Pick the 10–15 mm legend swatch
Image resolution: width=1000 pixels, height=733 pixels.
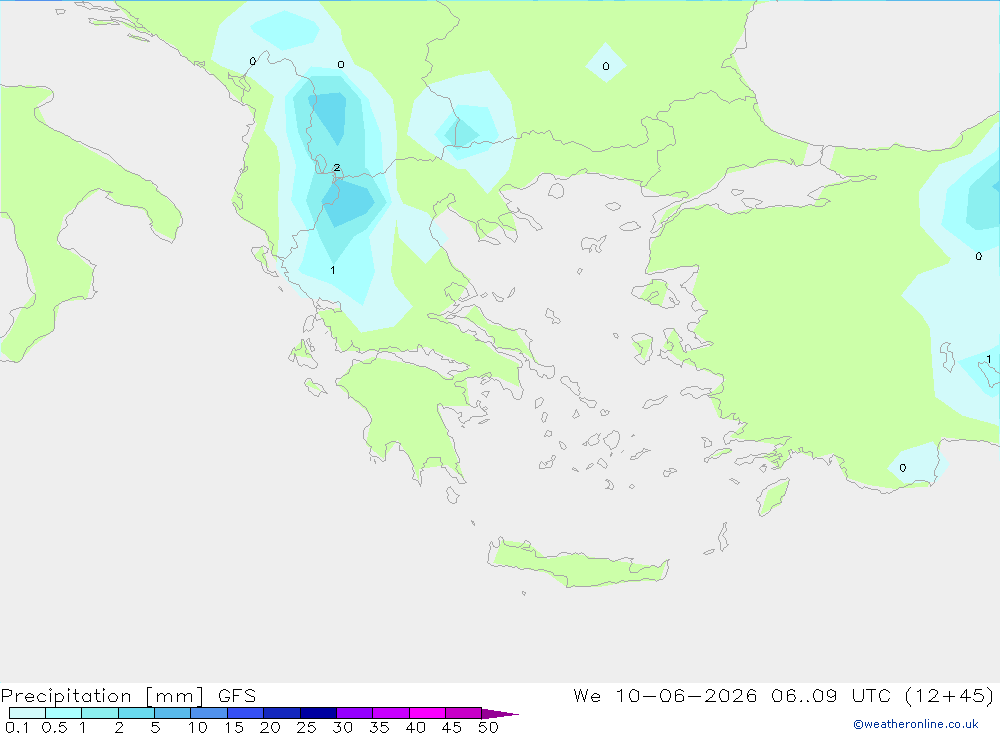[x=209, y=713]
